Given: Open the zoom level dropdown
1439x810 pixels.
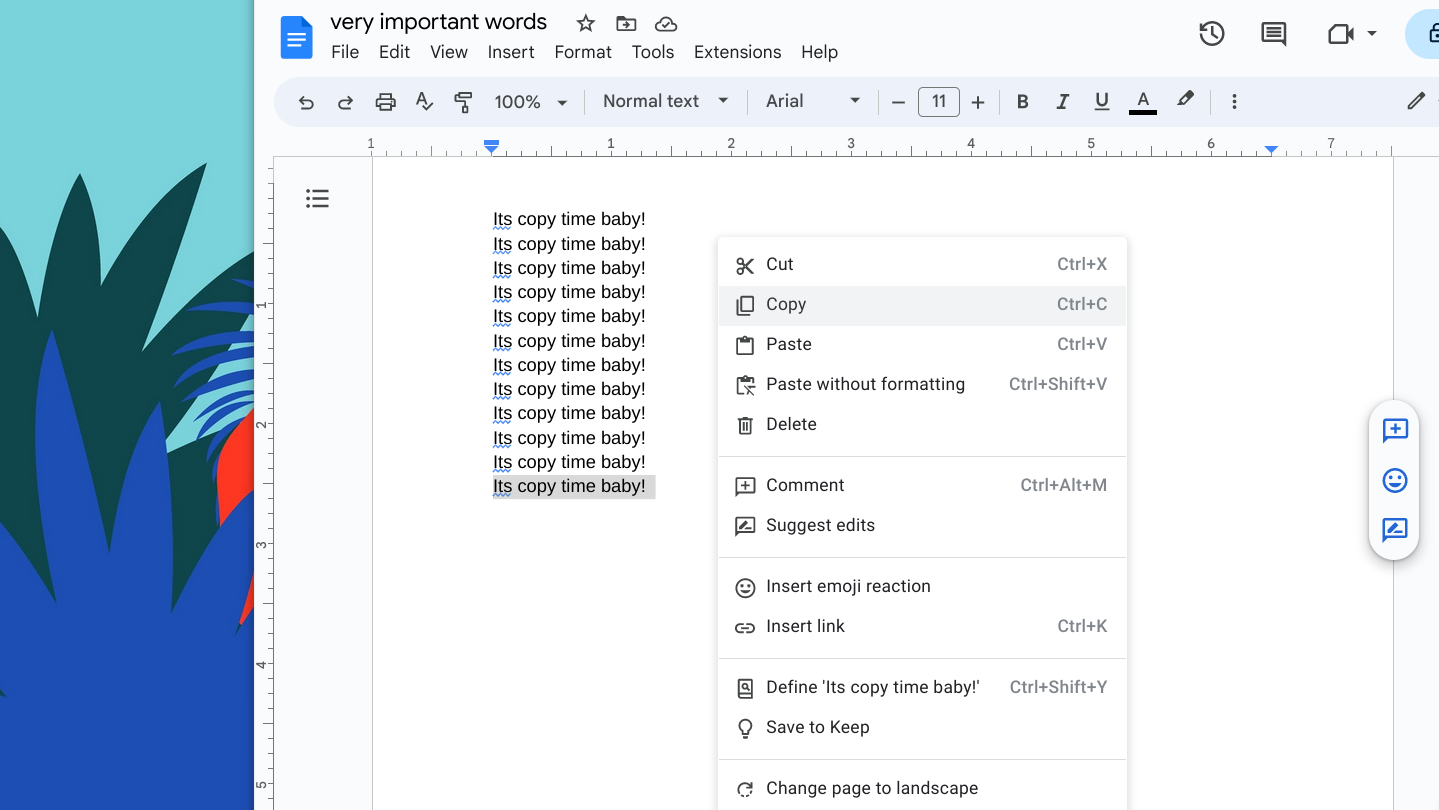Looking at the screenshot, I should (x=531, y=102).
